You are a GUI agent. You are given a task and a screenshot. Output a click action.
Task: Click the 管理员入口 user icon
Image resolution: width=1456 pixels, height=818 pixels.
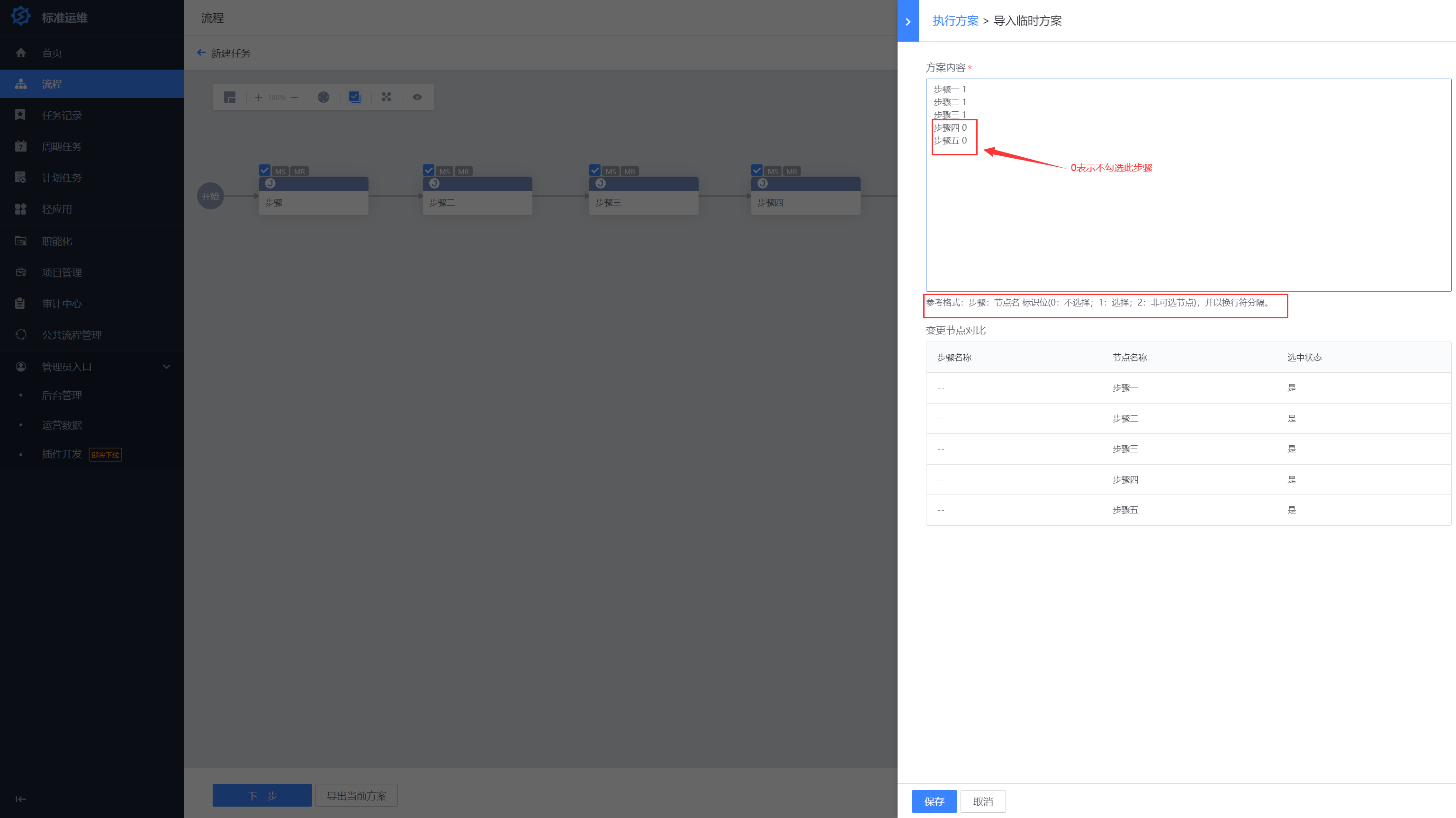click(21, 366)
